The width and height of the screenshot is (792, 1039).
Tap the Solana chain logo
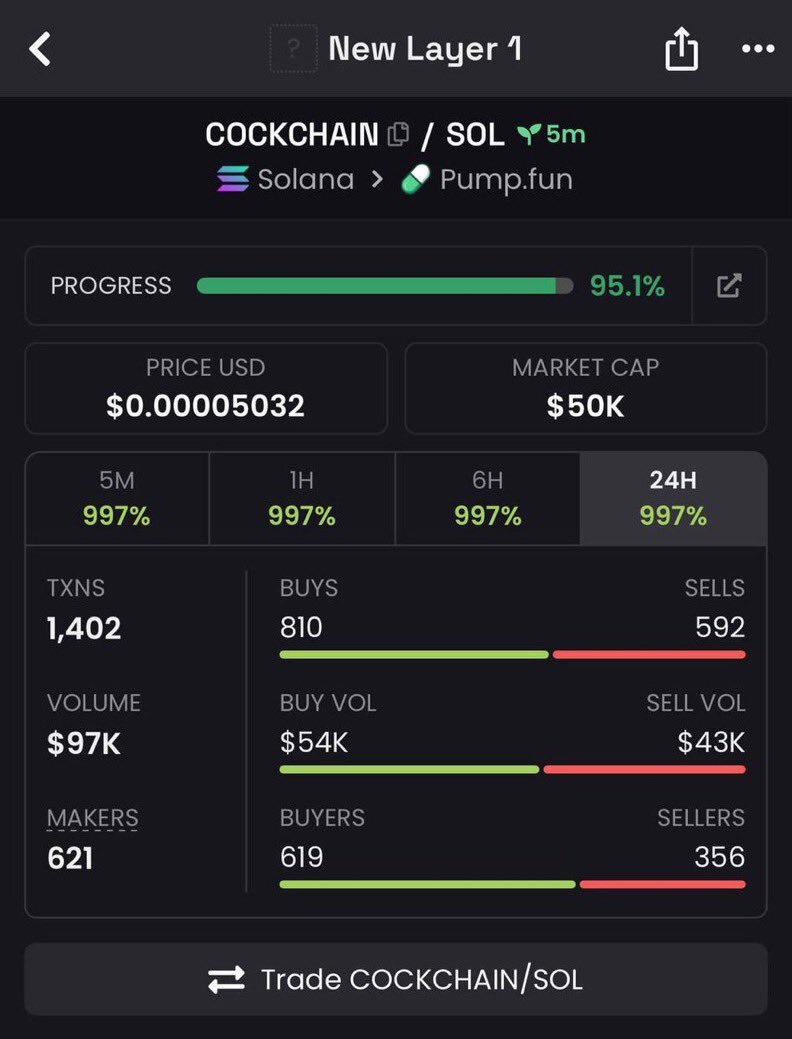[x=233, y=180]
